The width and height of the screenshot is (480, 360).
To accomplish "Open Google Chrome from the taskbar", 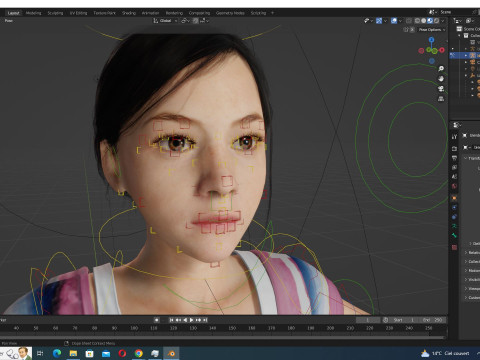I will tap(139, 353).
